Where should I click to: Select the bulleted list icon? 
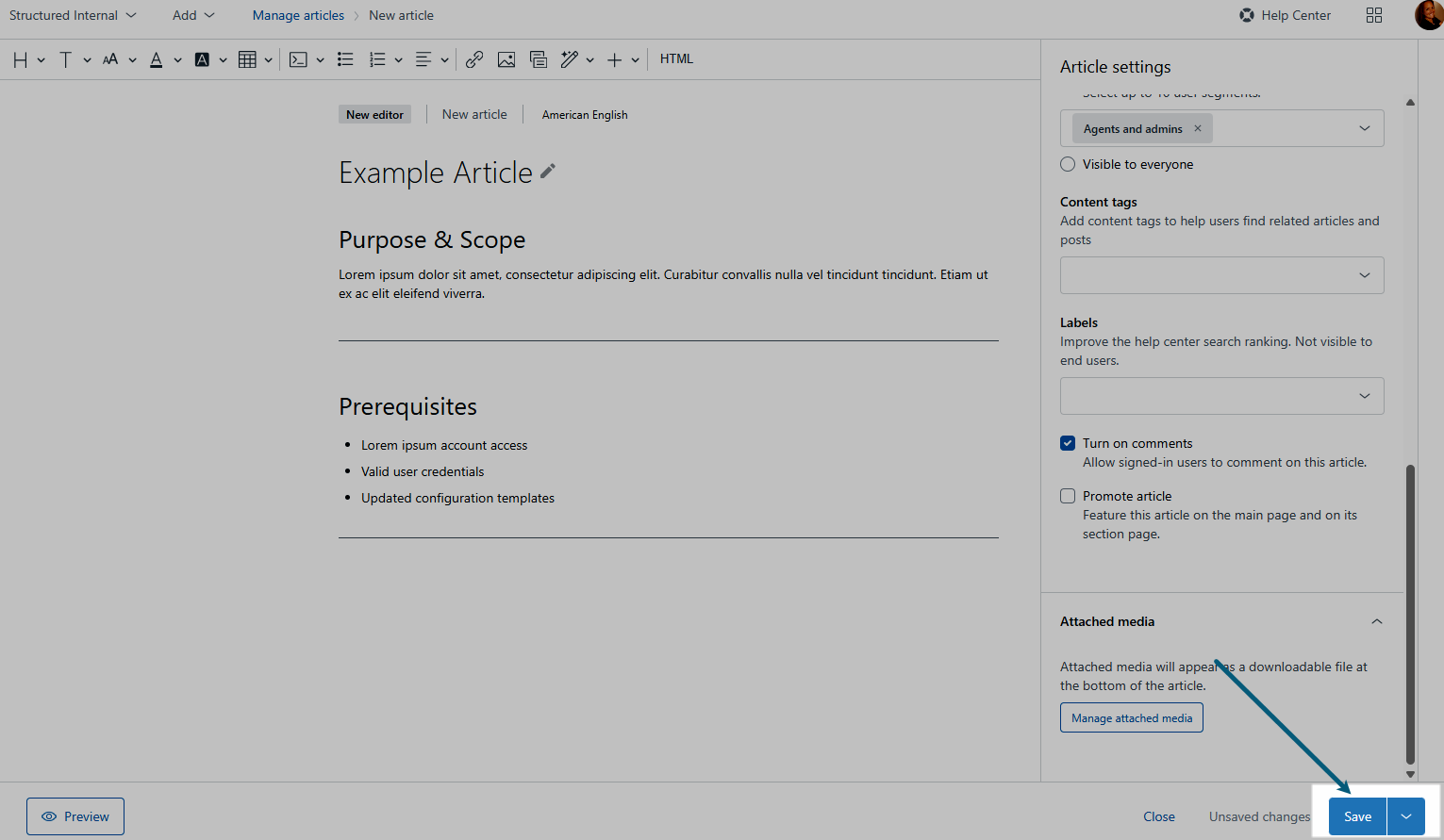pos(345,59)
